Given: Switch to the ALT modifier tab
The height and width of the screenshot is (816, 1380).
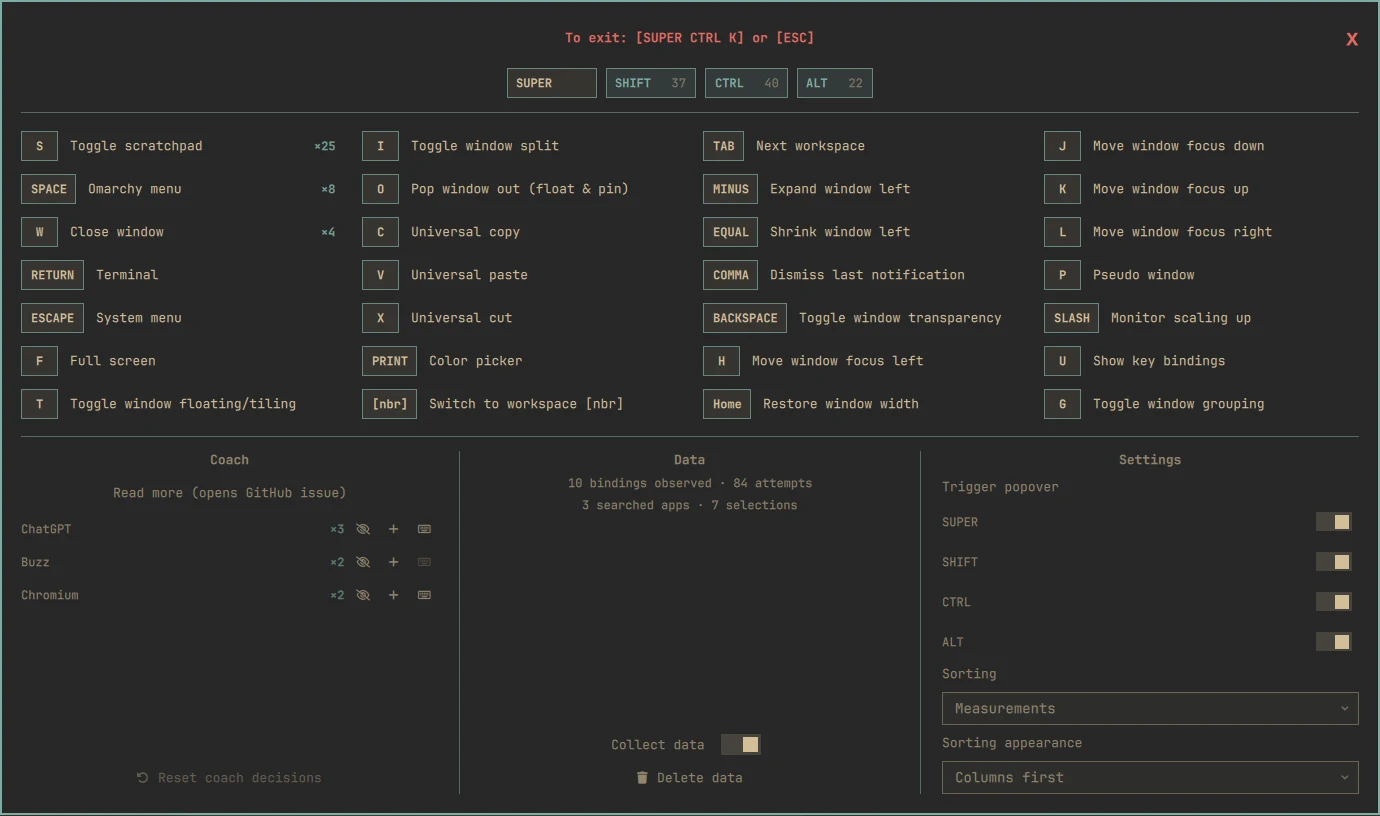Looking at the screenshot, I should tap(835, 83).
